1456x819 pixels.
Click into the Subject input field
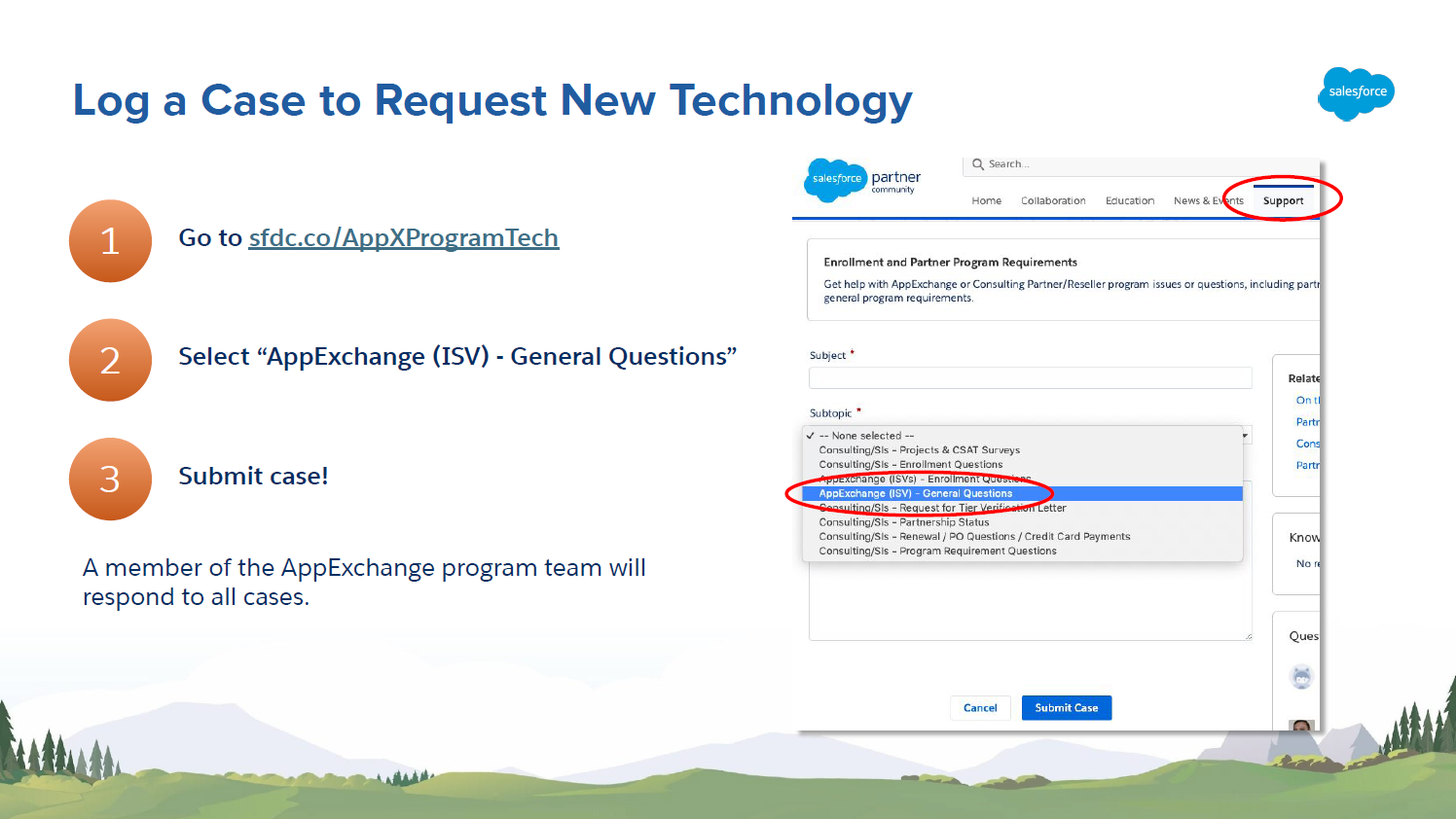1030,377
